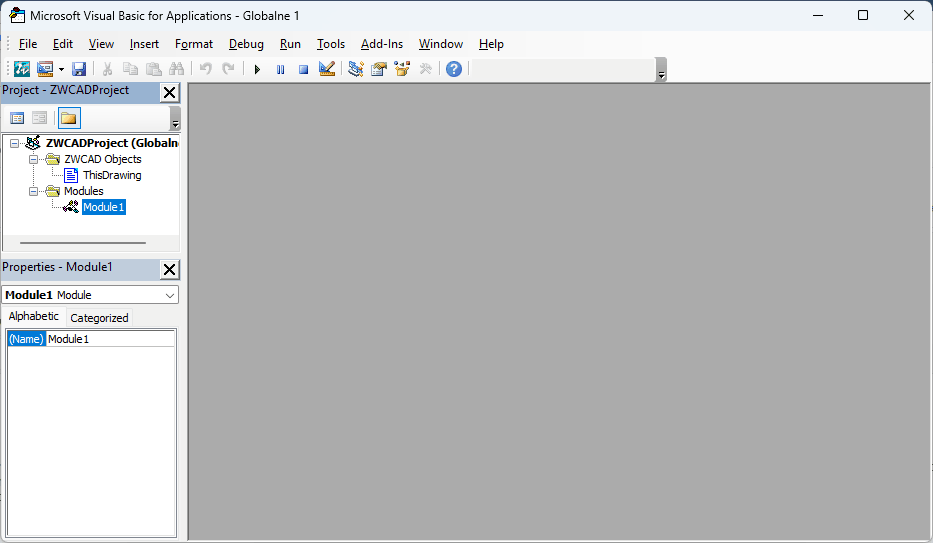Viewport: 933px width, 543px height.
Task: Open the Tools menu
Action: pos(330,44)
